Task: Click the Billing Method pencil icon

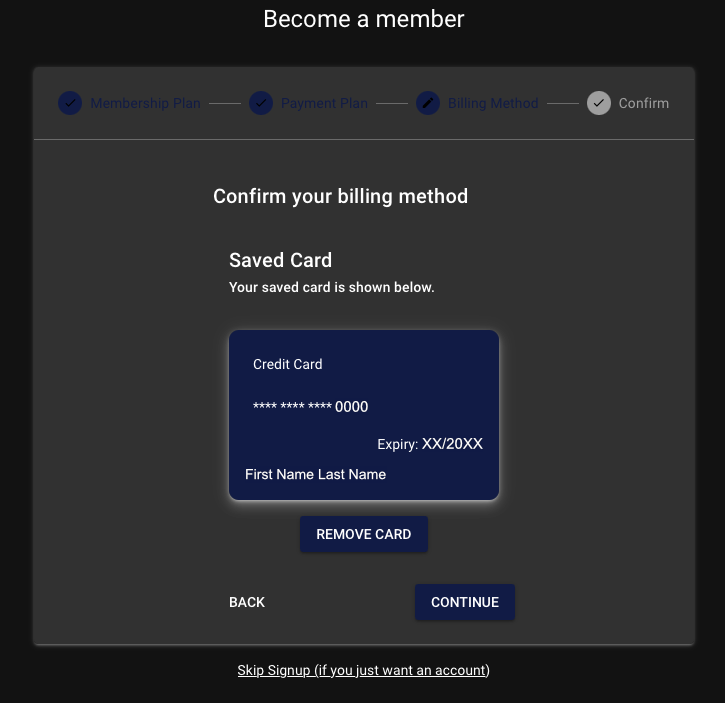Action: [x=428, y=103]
